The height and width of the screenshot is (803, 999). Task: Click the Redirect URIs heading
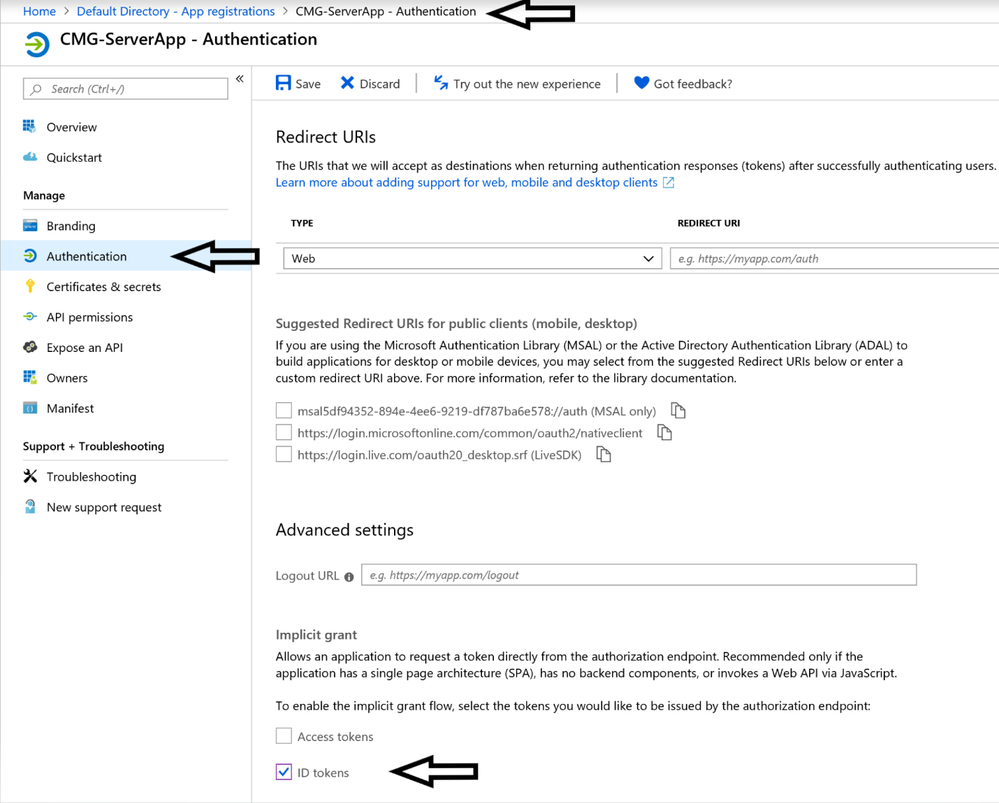[x=326, y=137]
